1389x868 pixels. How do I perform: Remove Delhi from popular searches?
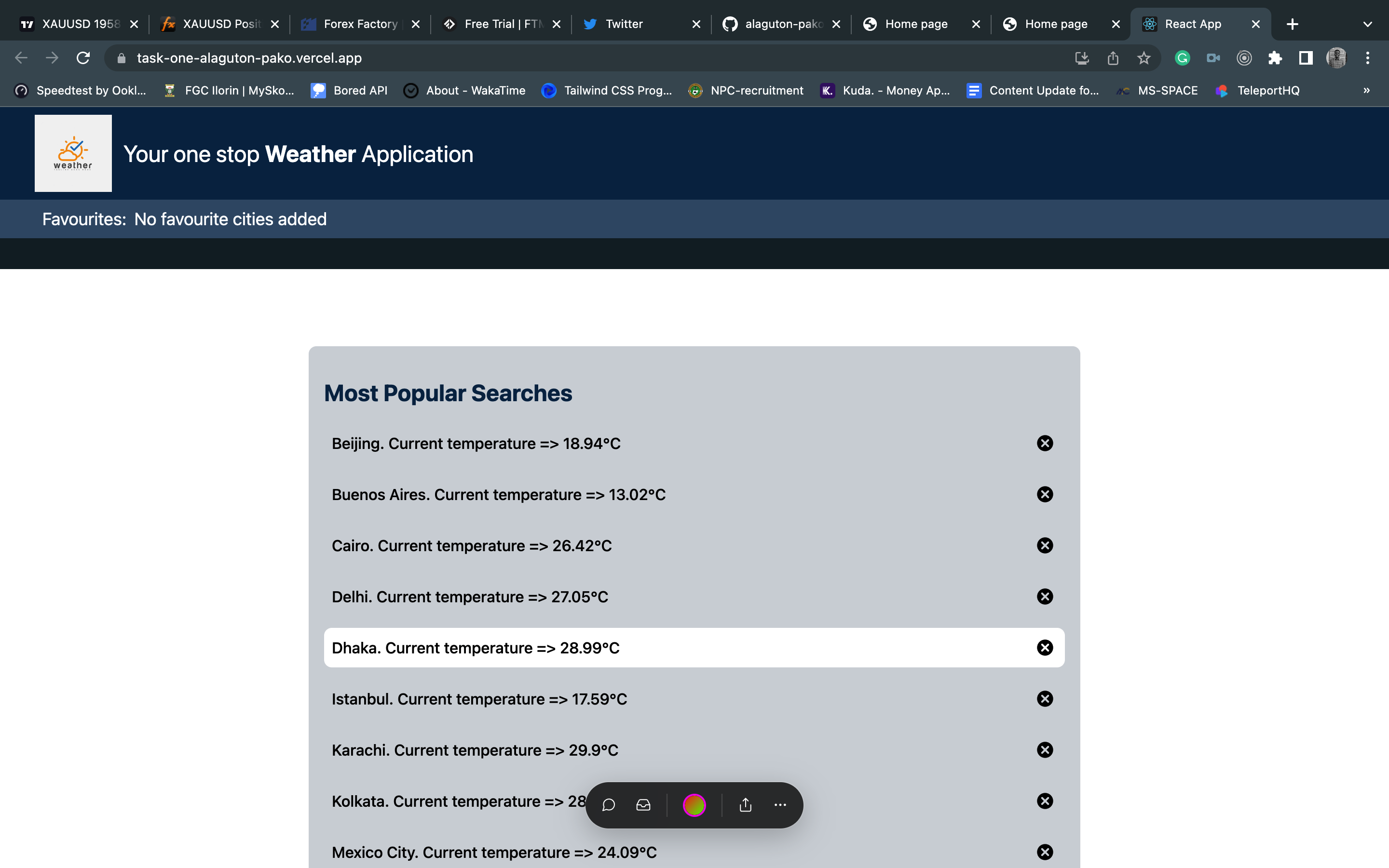coord(1045,596)
